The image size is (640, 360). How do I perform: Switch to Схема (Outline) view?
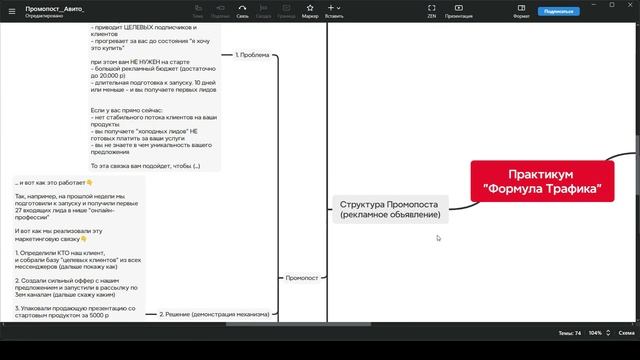click(626, 333)
